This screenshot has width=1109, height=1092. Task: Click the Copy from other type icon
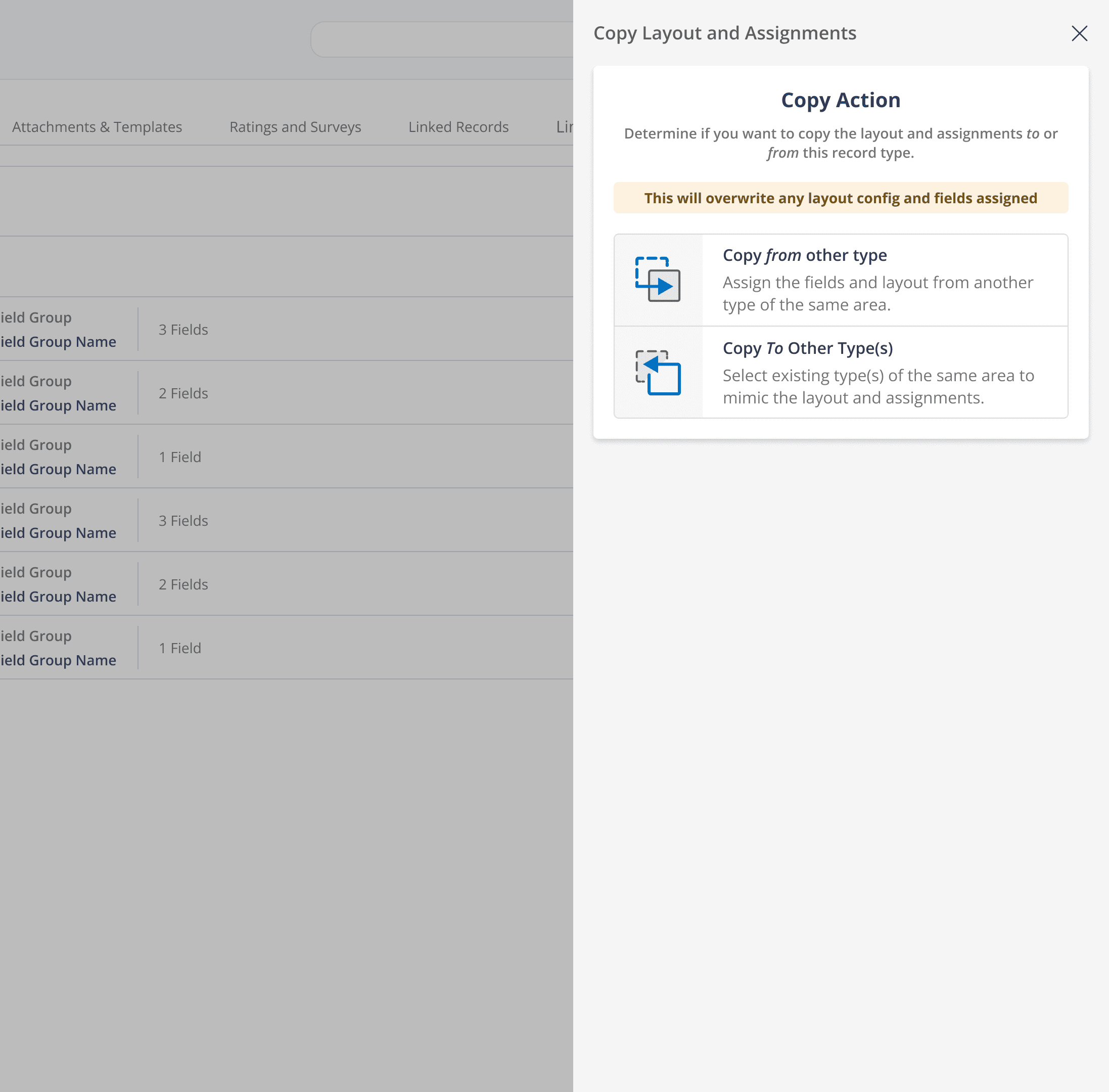tap(658, 280)
